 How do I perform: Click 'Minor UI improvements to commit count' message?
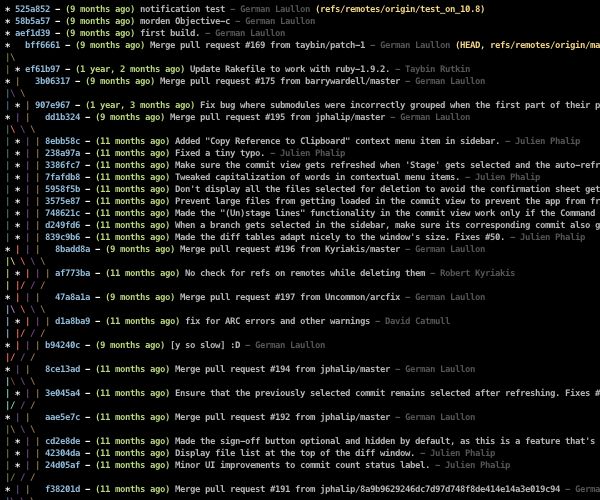coord(302,465)
